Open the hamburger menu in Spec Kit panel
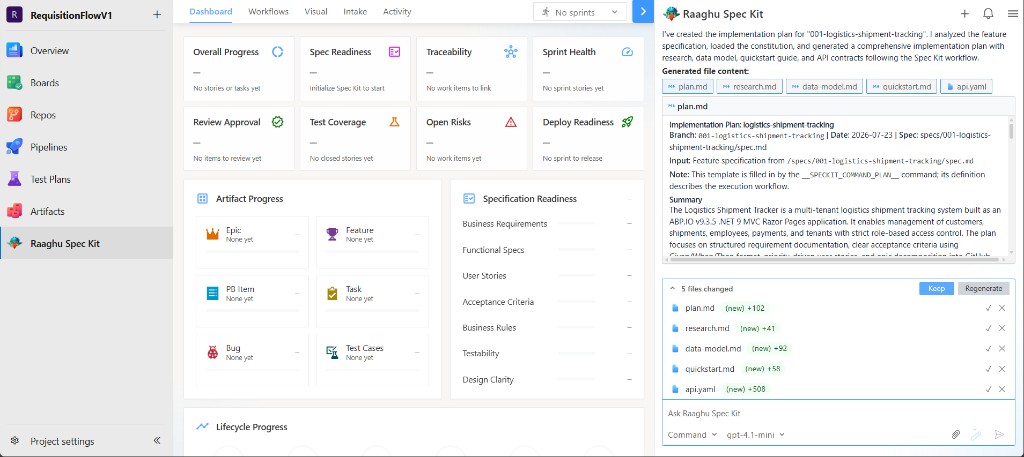 1012,14
